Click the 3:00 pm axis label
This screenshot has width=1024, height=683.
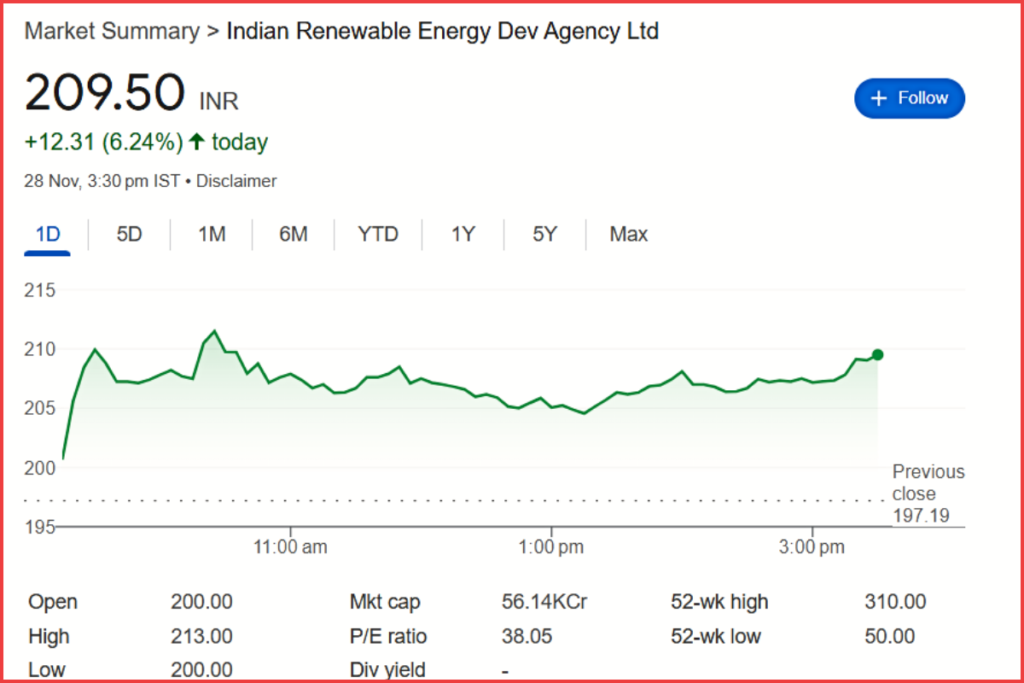[812, 547]
